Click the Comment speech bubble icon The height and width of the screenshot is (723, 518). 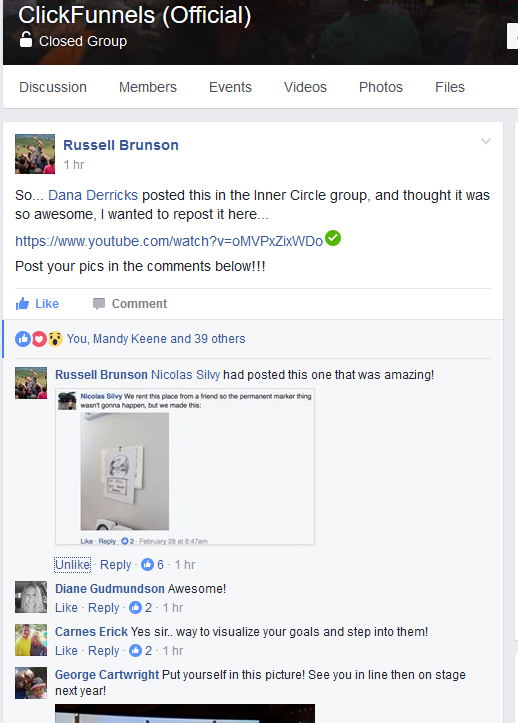click(x=99, y=304)
